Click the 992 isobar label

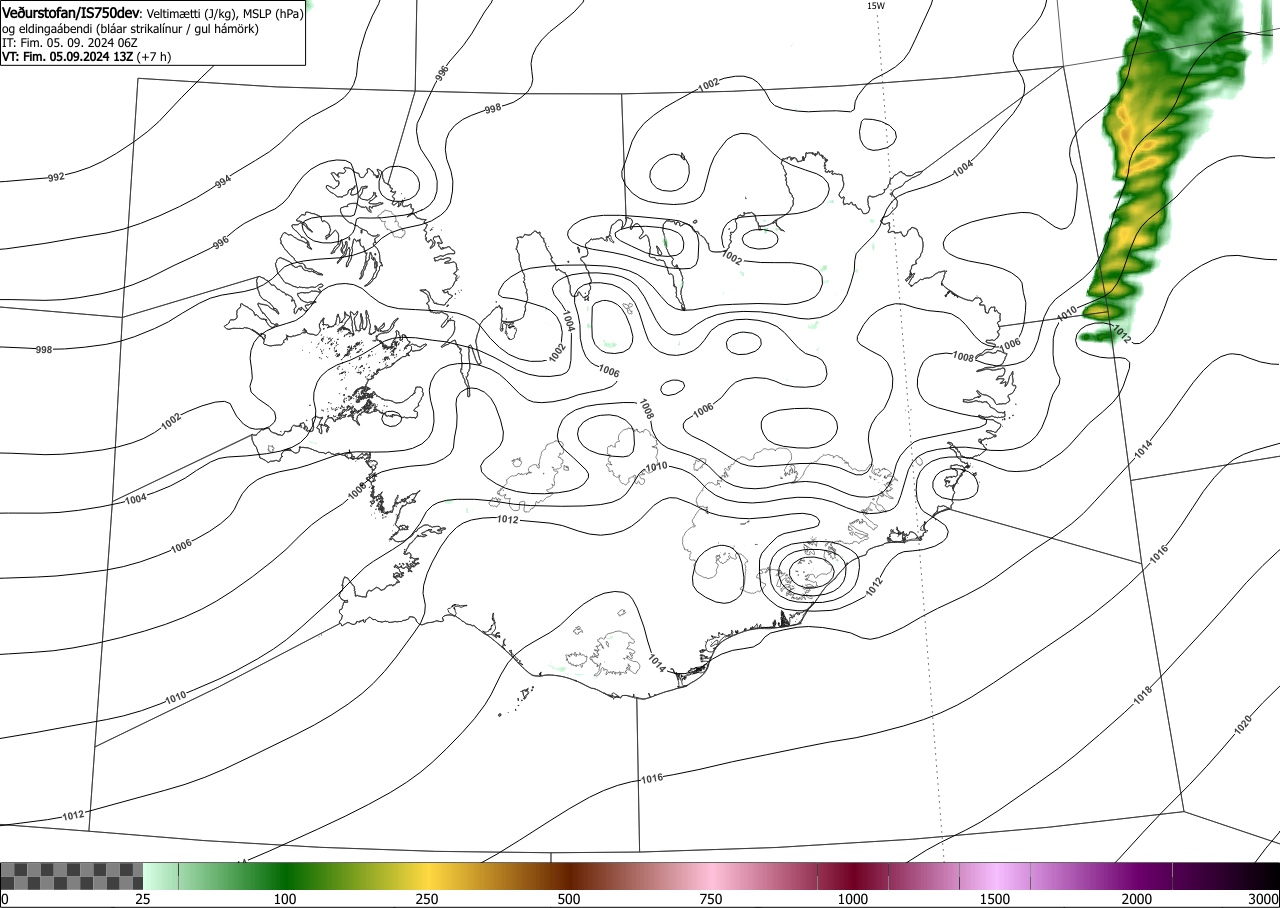pyautogui.click(x=56, y=177)
